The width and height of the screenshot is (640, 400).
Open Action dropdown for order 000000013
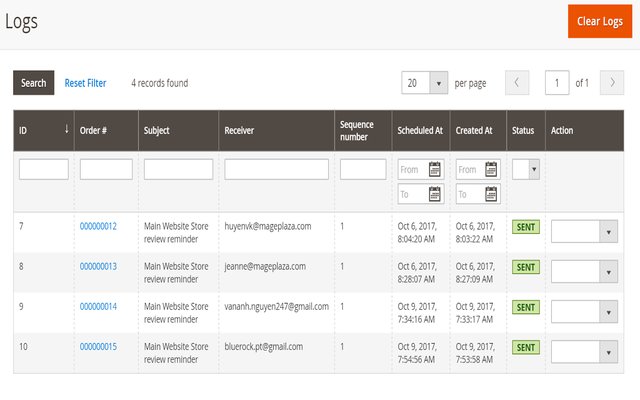pos(584,272)
